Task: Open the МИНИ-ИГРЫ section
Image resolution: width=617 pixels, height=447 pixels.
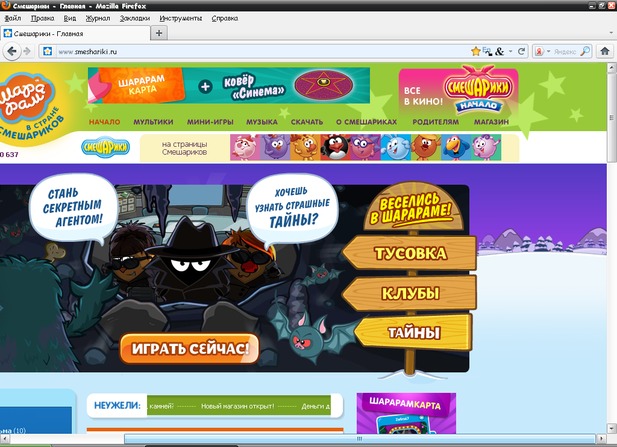Action: pos(210,122)
